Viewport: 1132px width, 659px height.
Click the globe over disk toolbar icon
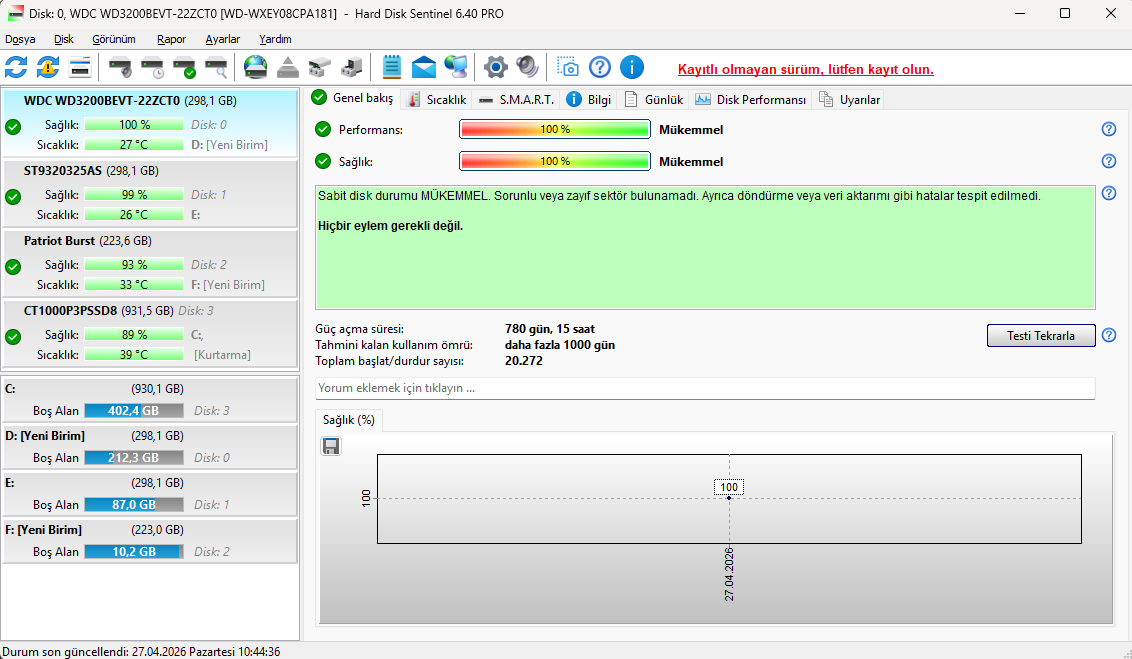(256, 67)
